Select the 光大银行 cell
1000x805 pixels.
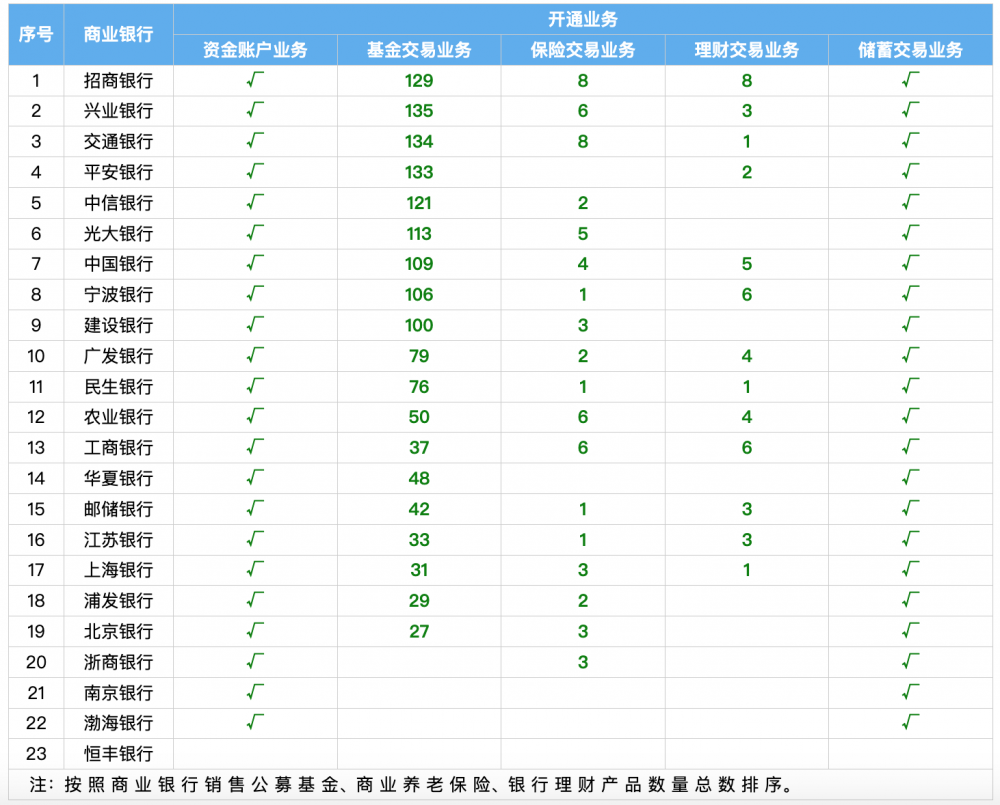[119, 233]
